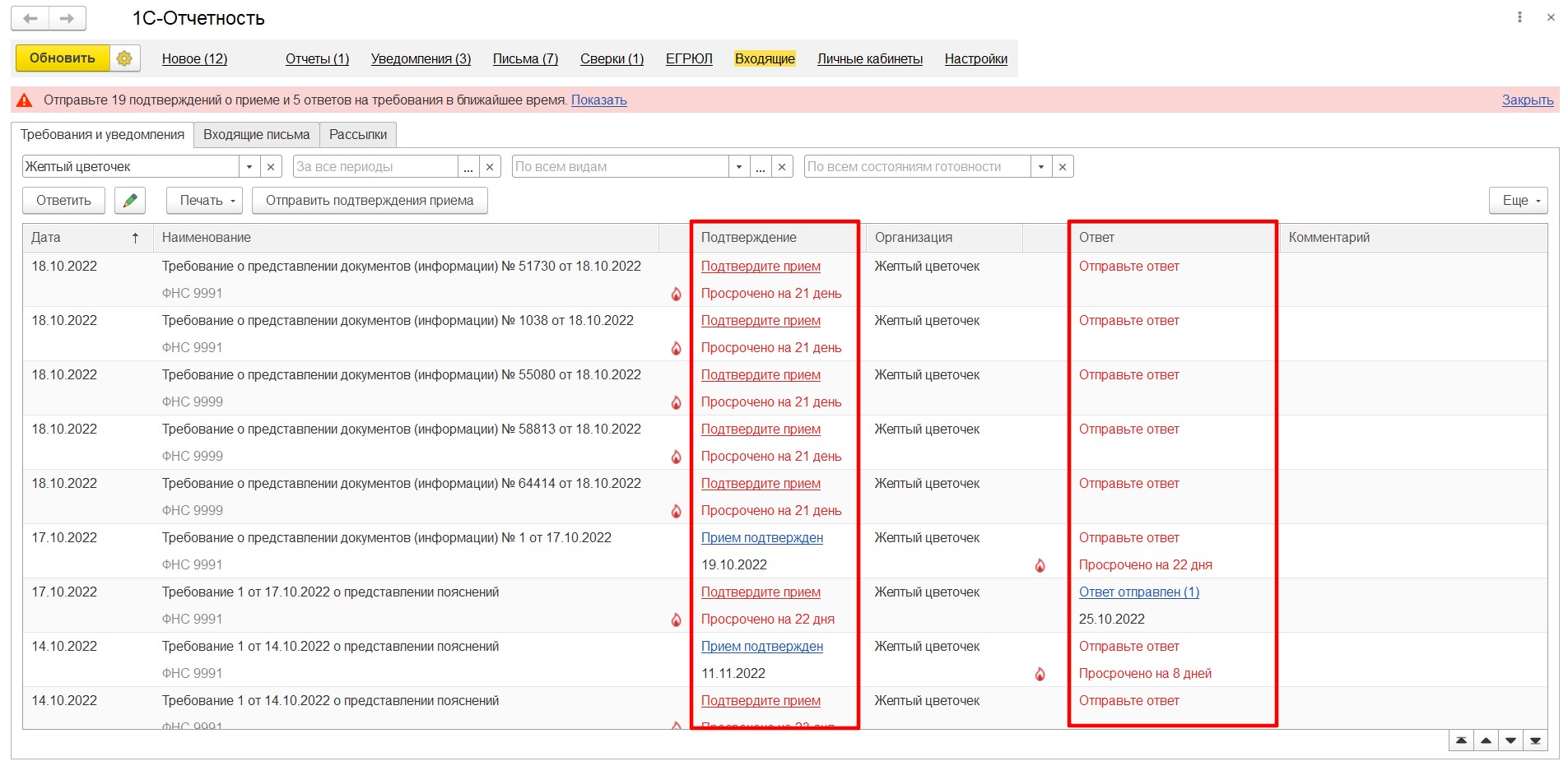Click Отправить подтверждения приема button

[370, 200]
